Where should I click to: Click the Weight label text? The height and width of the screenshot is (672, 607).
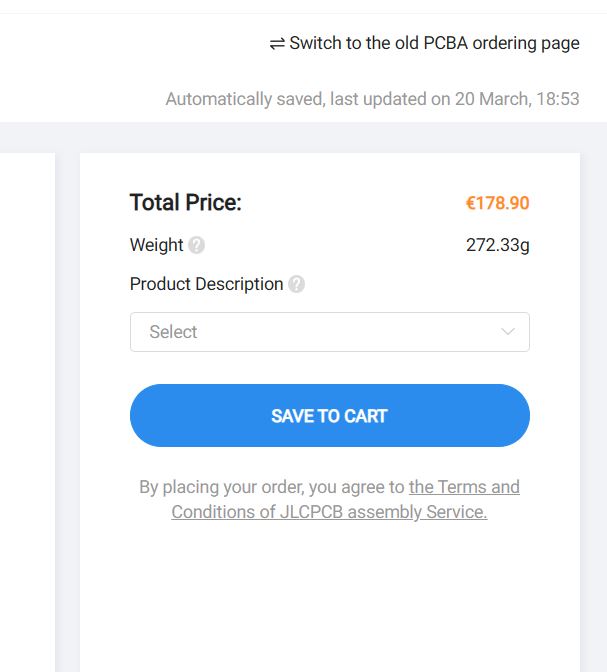(156, 245)
